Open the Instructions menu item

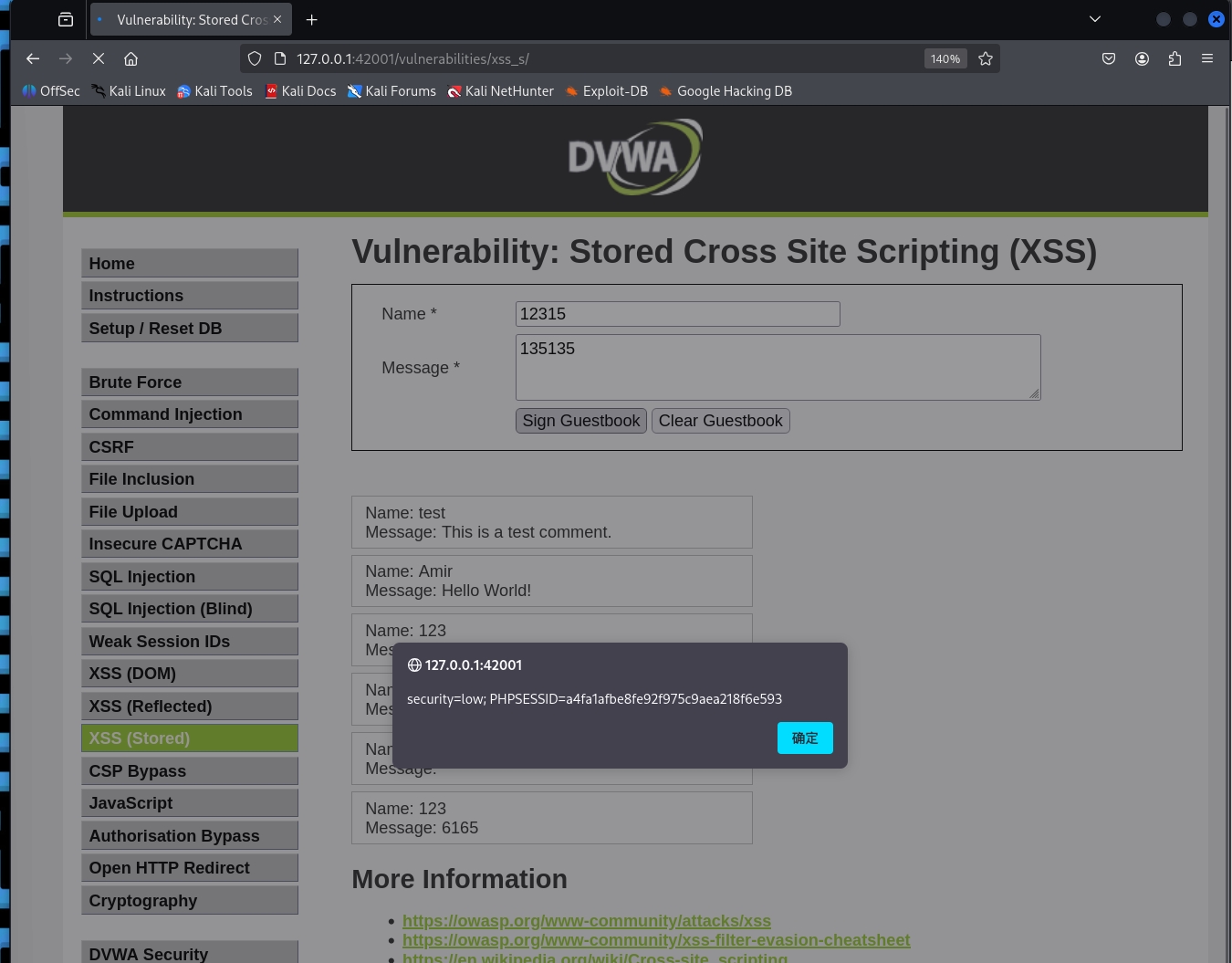point(190,296)
